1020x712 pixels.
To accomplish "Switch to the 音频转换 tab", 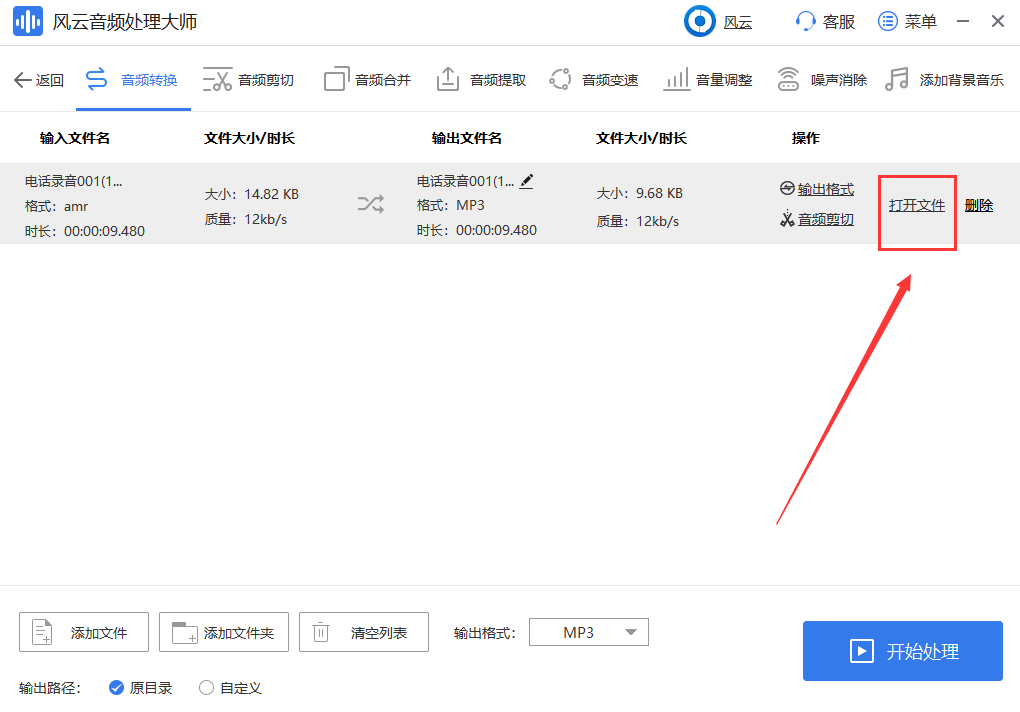I will [x=134, y=79].
